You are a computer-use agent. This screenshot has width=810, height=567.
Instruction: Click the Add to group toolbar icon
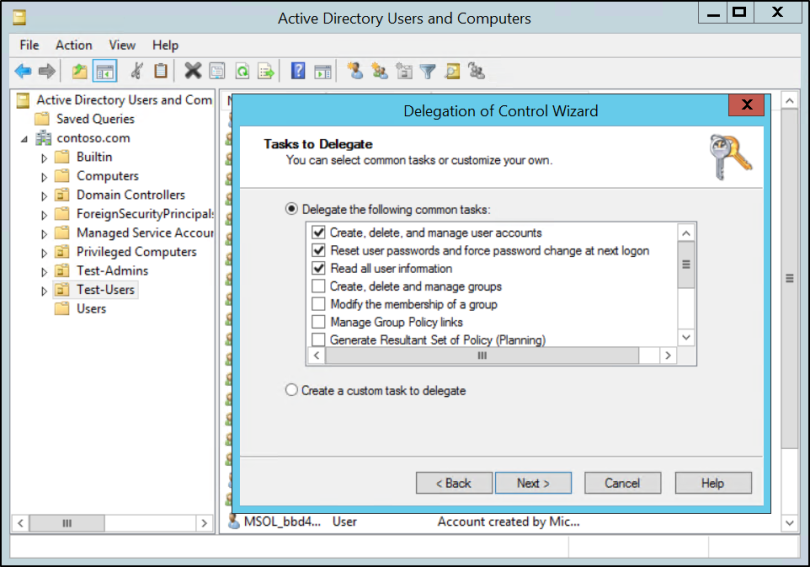coord(476,71)
